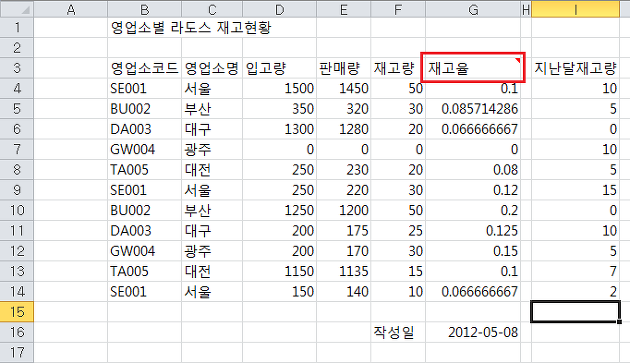Select cell 0.125 in row 11

[473, 230]
